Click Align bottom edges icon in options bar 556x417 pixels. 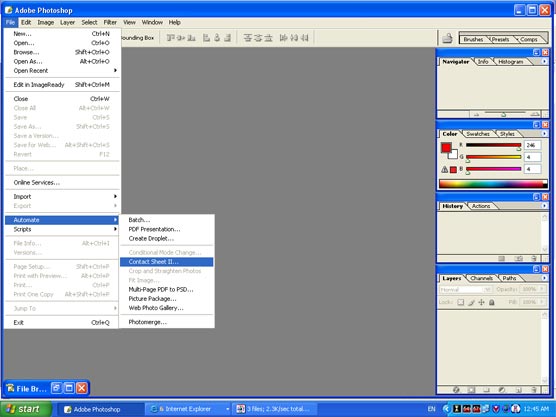coord(191,38)
